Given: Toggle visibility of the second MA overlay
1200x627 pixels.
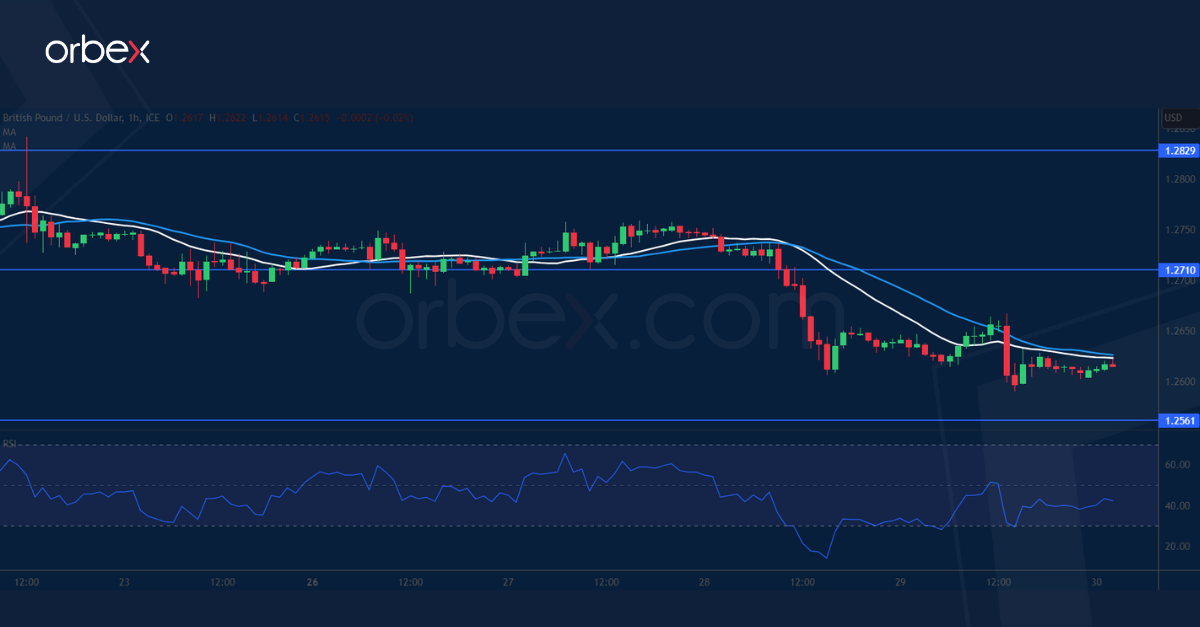Looking at the screenshot, I should 10,146.
